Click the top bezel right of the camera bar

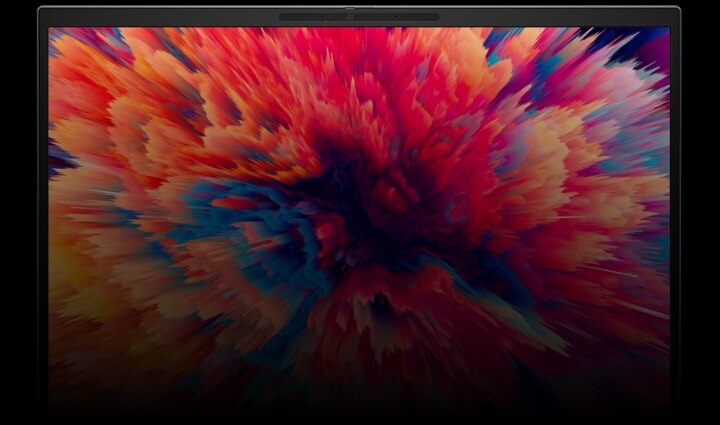(x=560, y=17)
